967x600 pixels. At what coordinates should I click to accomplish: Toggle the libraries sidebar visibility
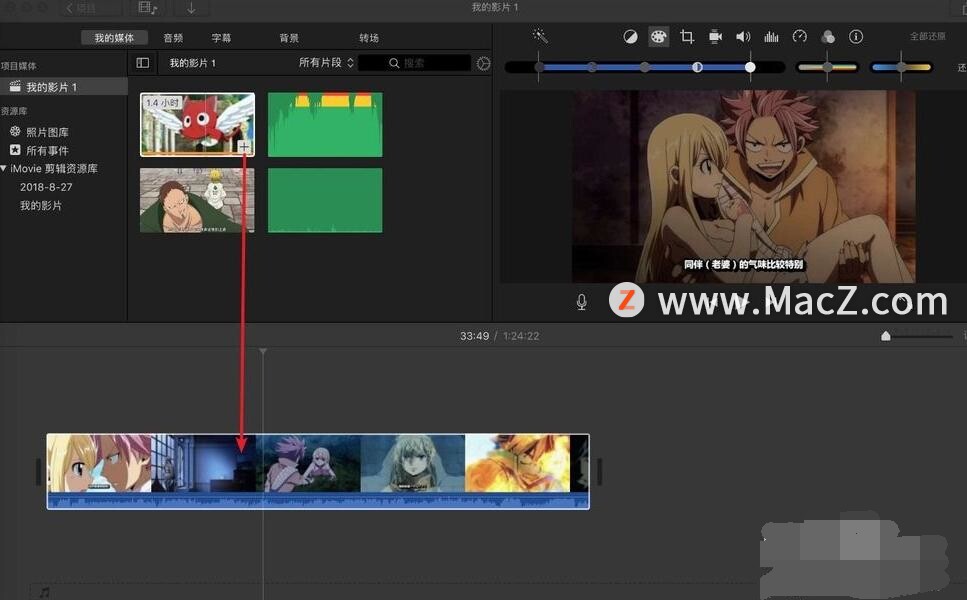pyautogui.click(x=142, y=63)
